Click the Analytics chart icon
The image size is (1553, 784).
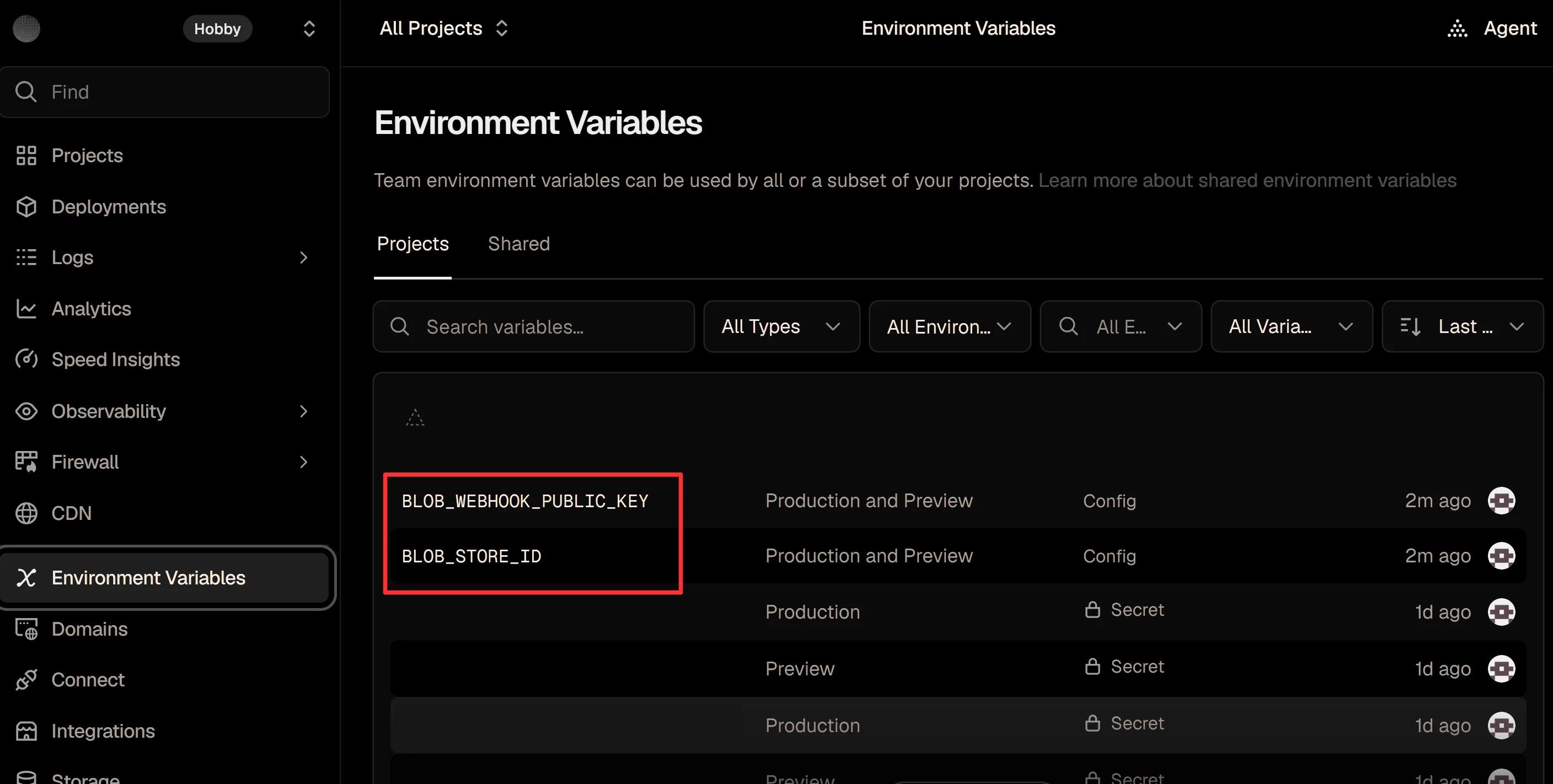(x=26, y=309)
